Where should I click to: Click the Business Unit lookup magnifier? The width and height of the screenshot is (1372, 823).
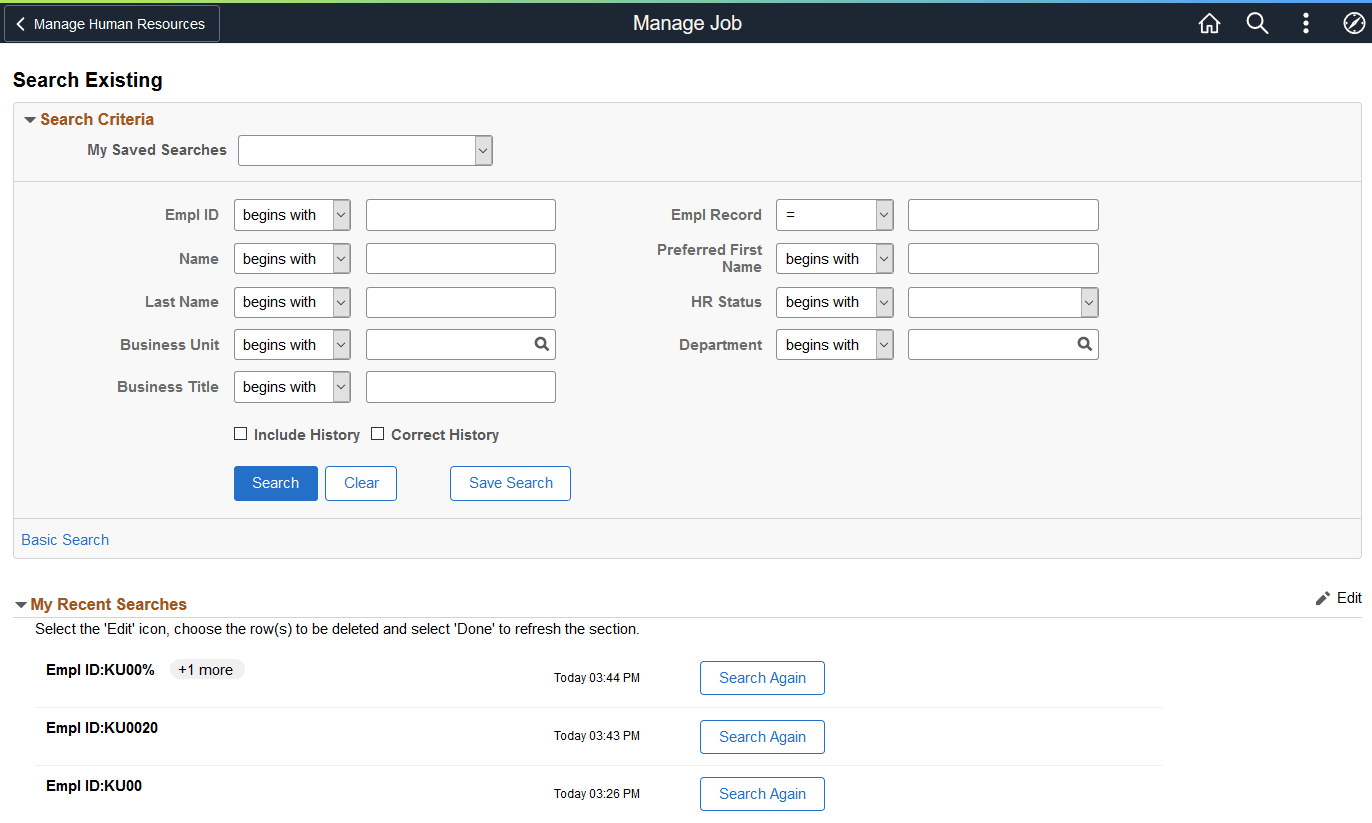click(x=541, y=344)
